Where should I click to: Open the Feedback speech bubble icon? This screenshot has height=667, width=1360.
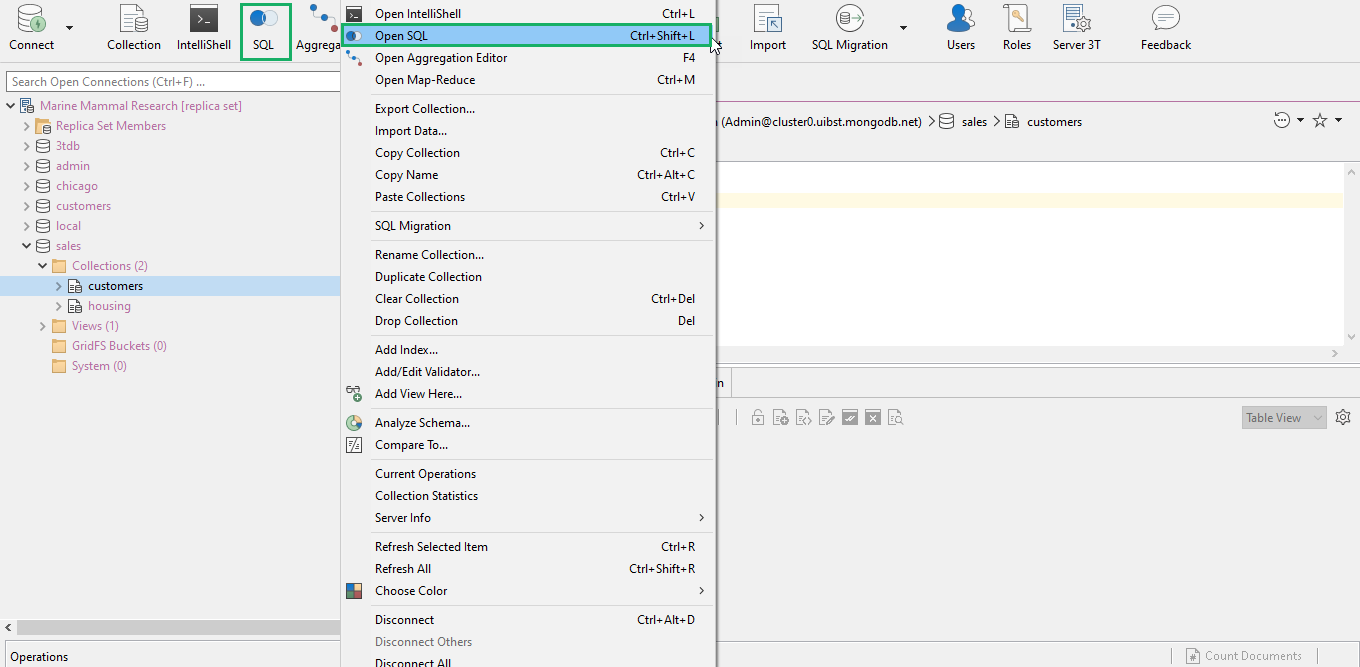click(x=1165, y=30)
